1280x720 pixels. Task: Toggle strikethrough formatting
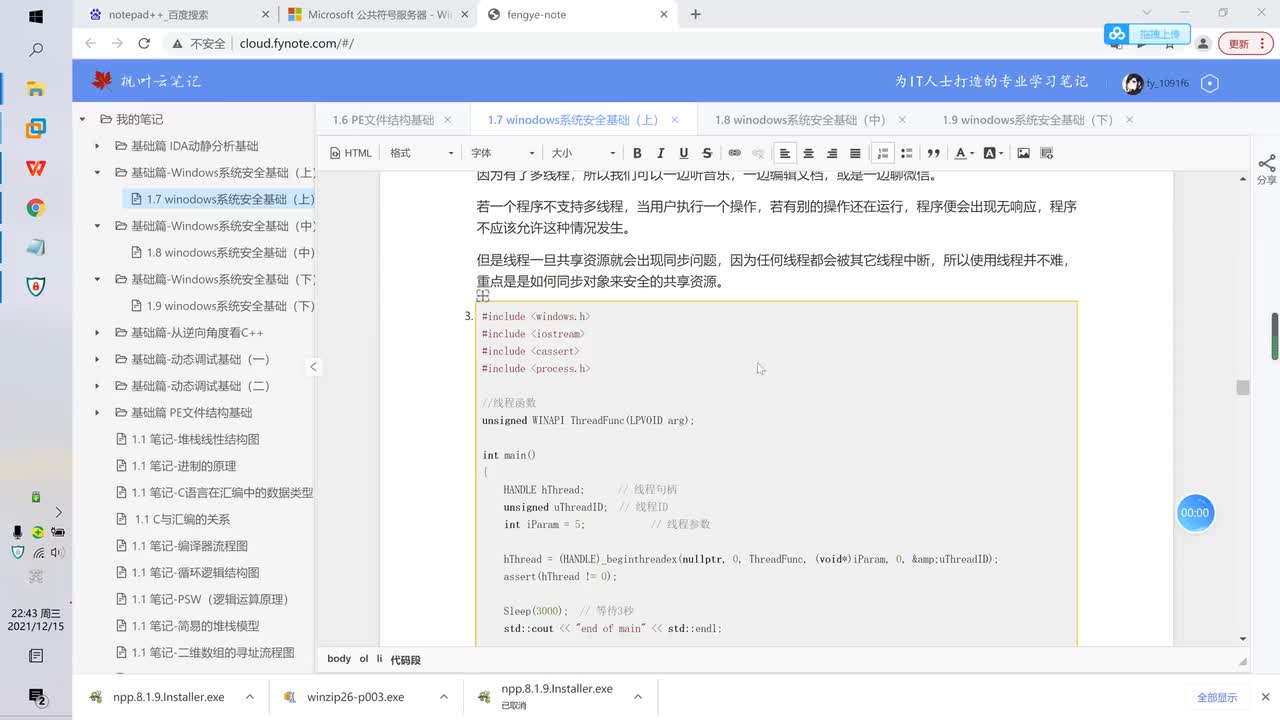point(707,153)
